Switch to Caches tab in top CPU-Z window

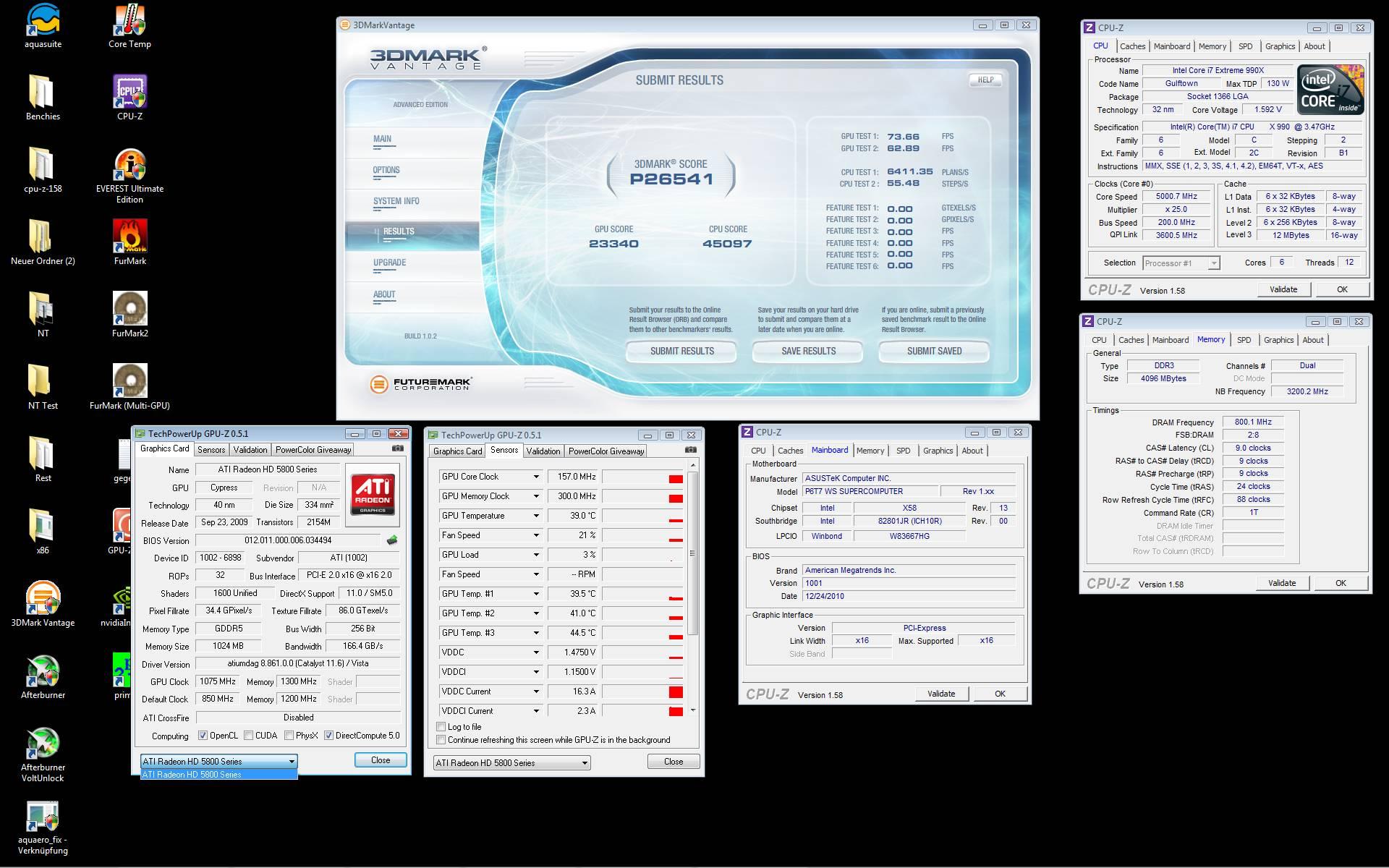click(1132, 46)
